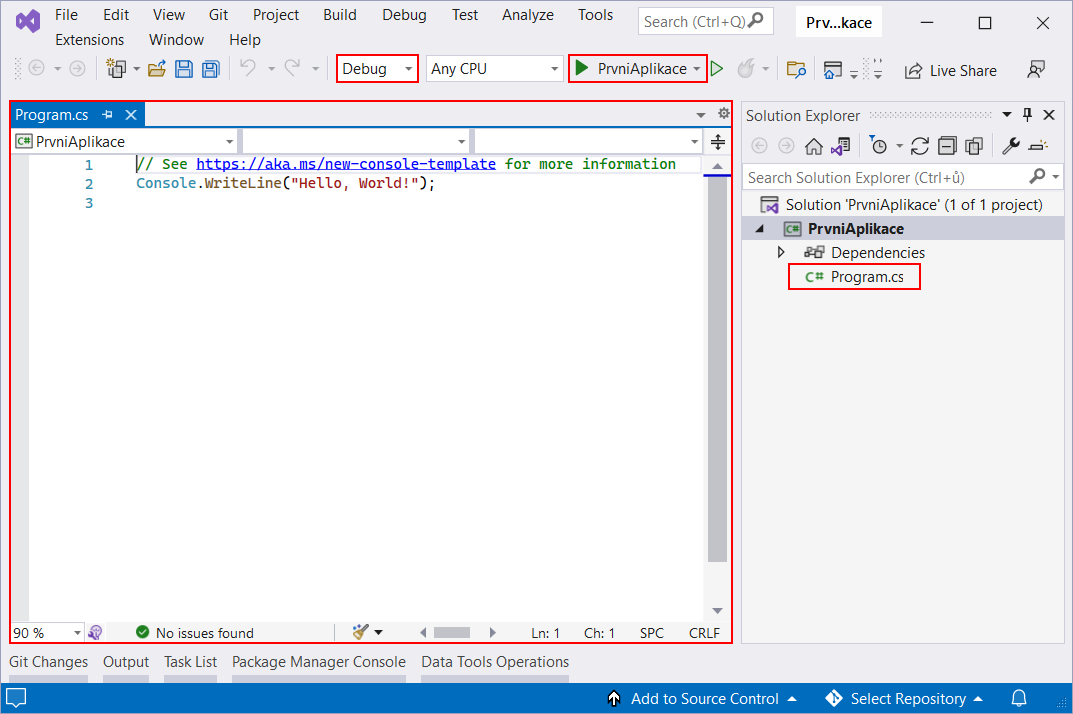Image resolution: width=1073 pixels, height=714 pixels.
Task: Run PrvniAplikace with green Start button
Action: point(630,68)
